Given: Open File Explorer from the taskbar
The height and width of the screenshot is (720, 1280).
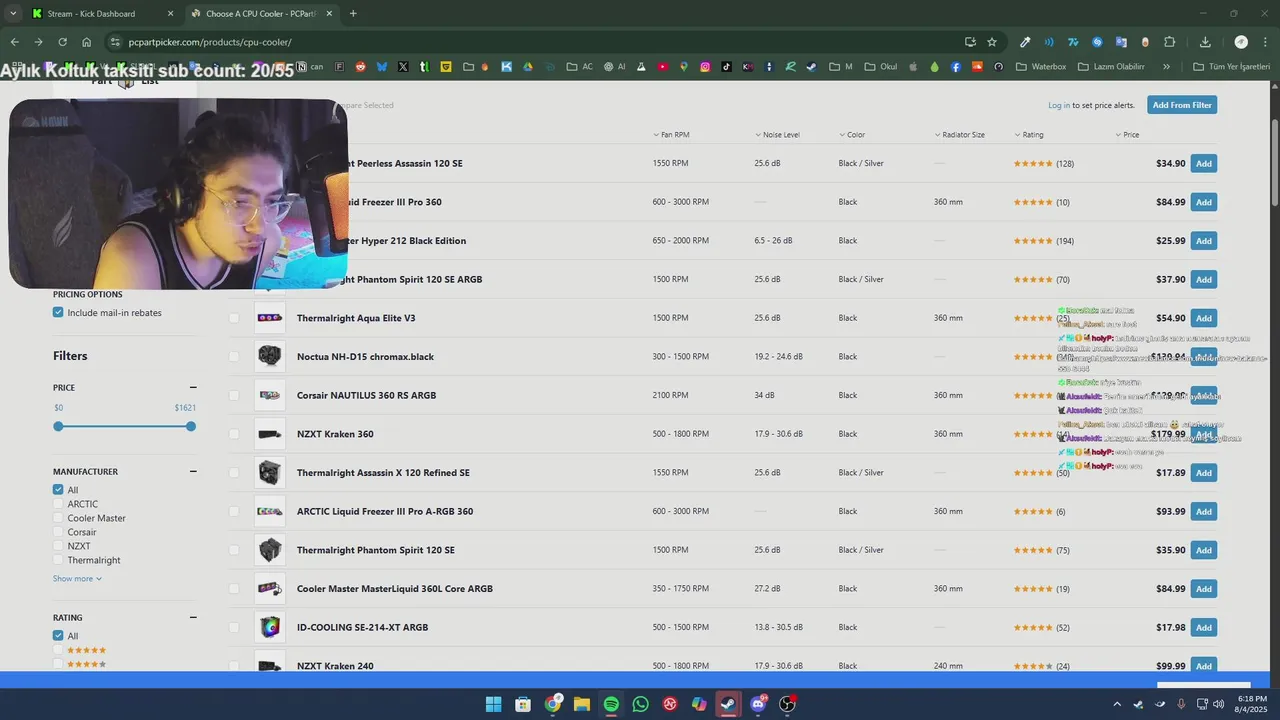Looking at the screenshot, I should click(582, 704).
